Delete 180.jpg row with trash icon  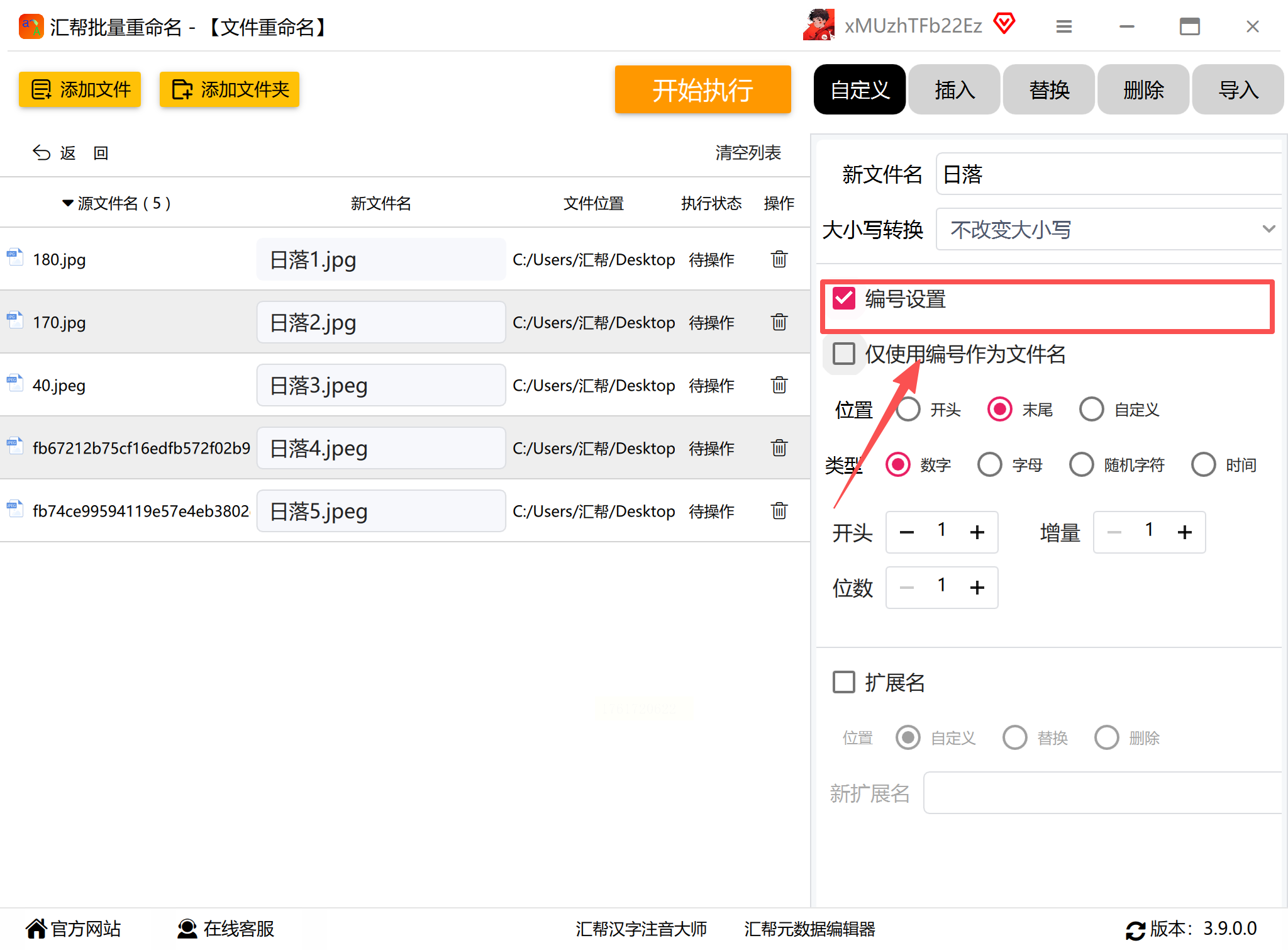click(779, 259)
